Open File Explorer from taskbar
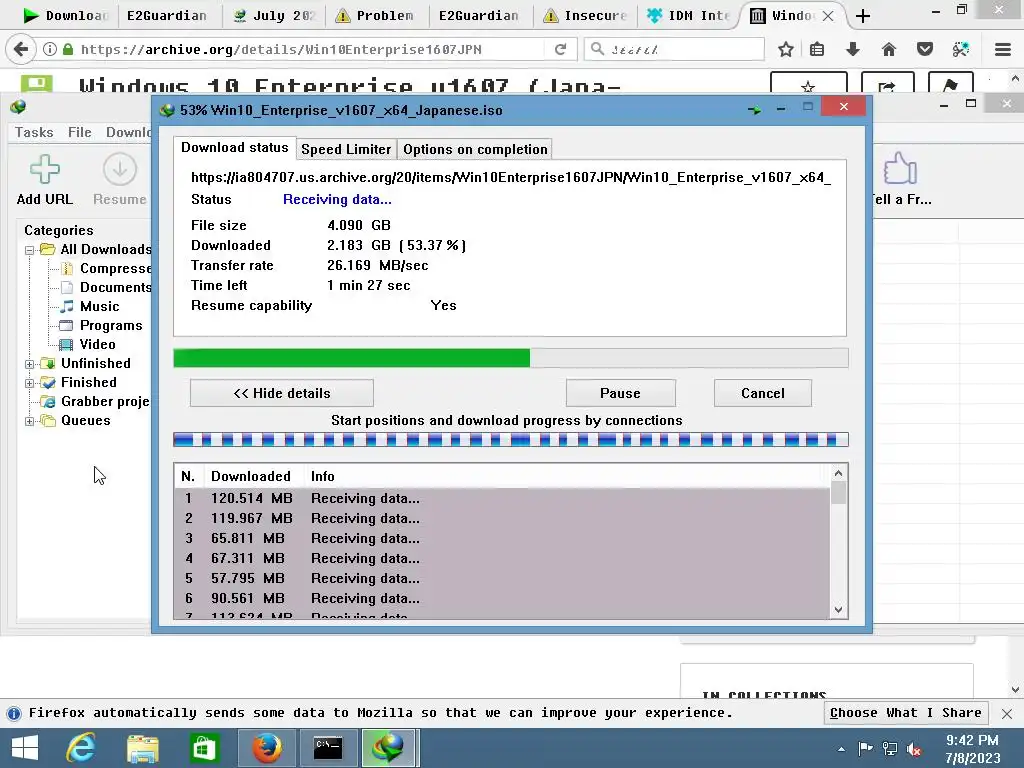 coord(142,748)
